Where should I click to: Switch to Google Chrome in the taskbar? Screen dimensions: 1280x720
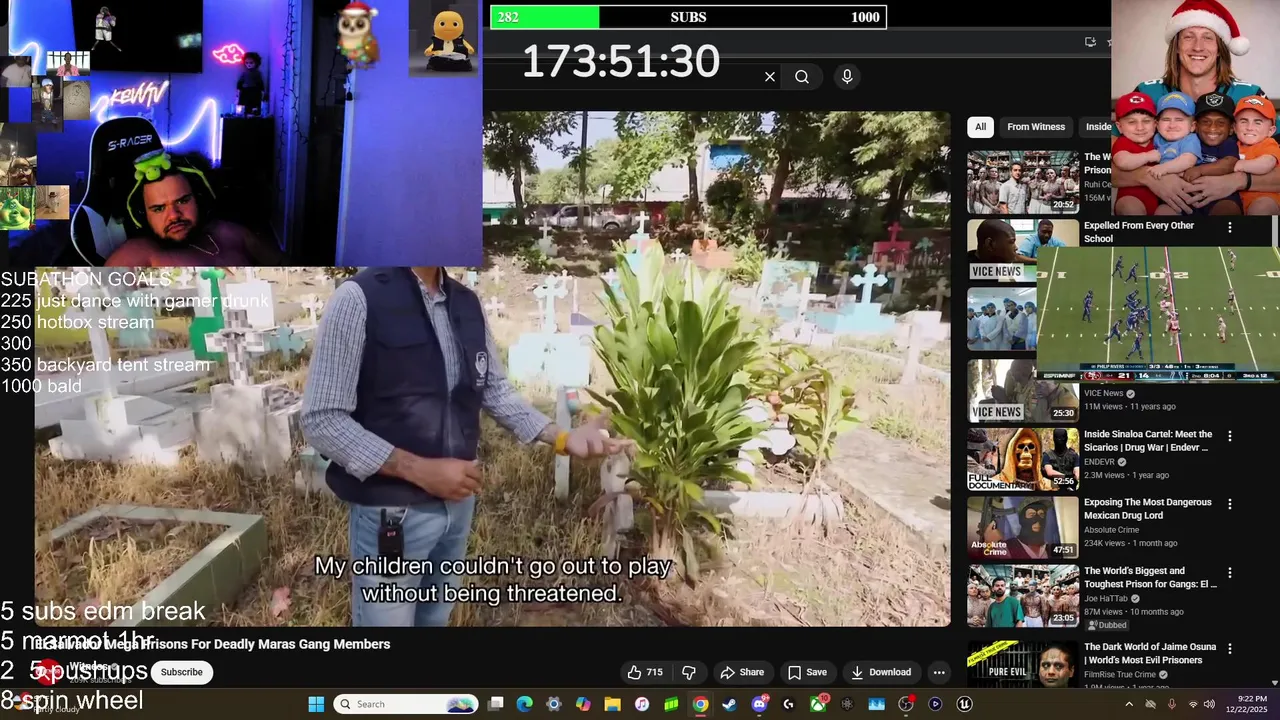[700, 704]
